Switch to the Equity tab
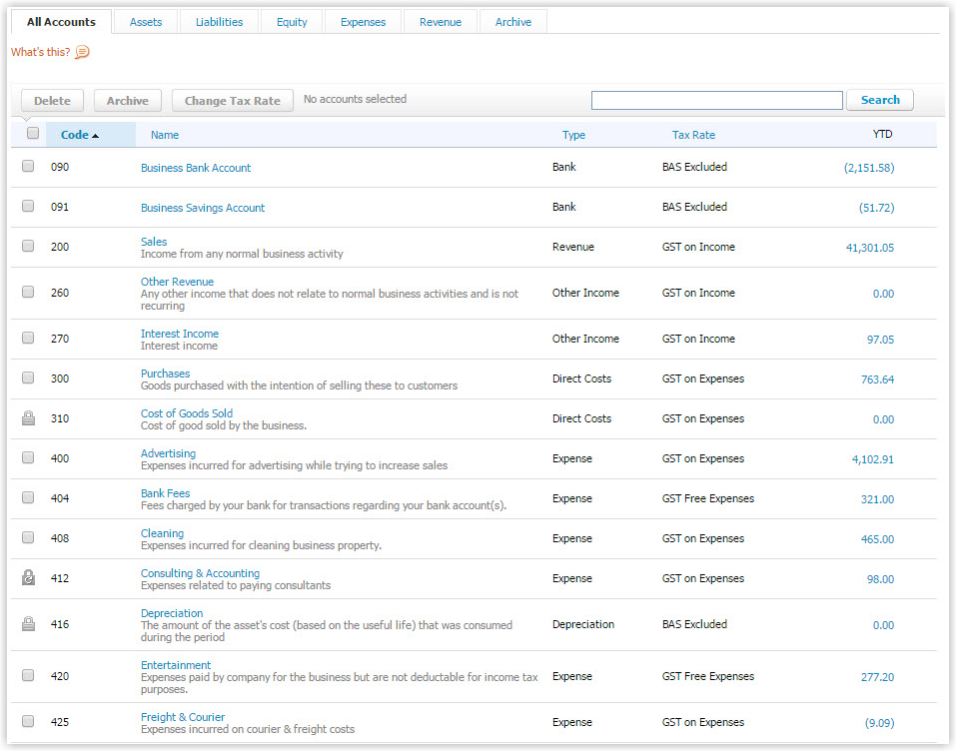Image resolution: width=957 pixels, height=752 pixels. tap(292, 22)
